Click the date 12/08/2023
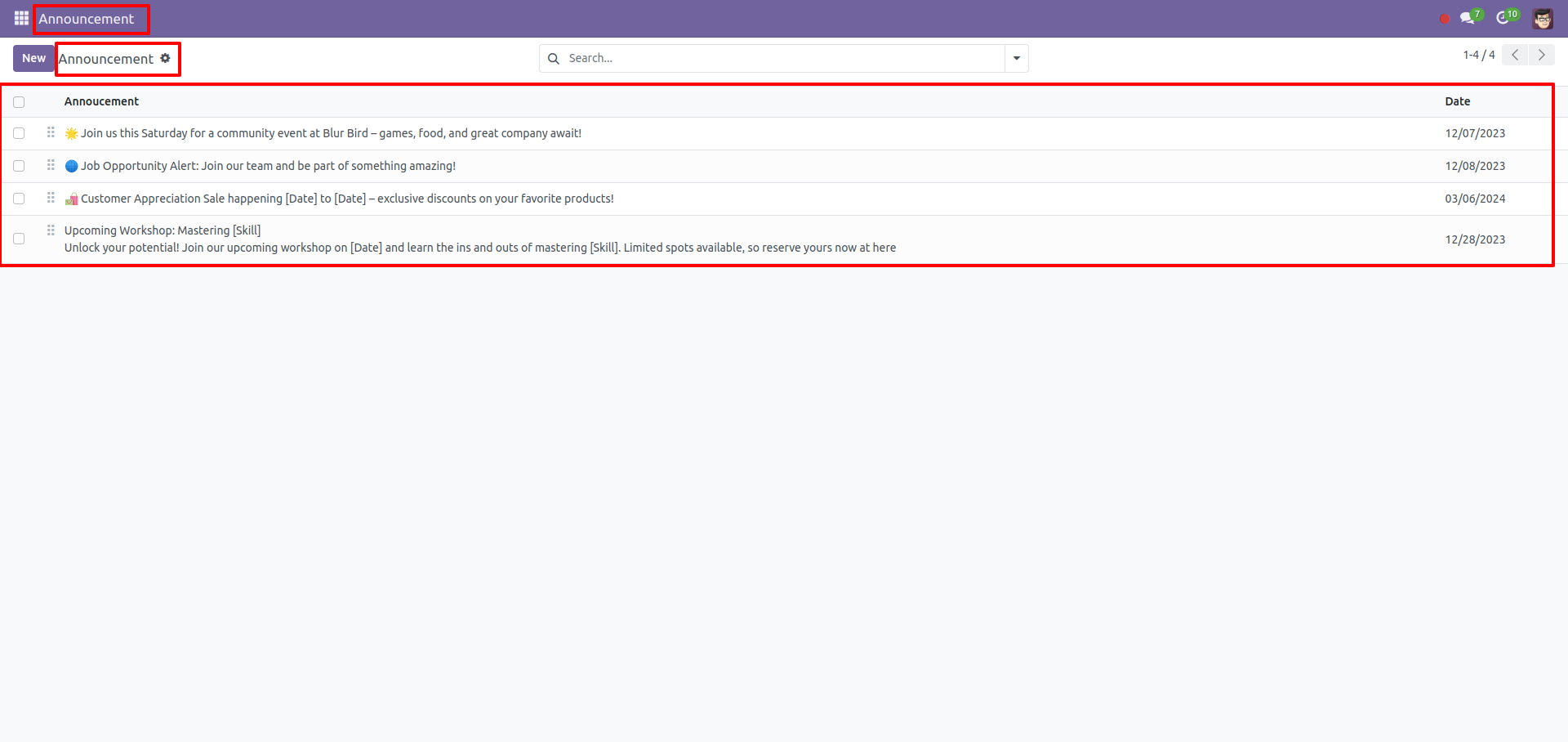The width and height of the screenshot is (1568, 742). click(x=1475, y=166)
